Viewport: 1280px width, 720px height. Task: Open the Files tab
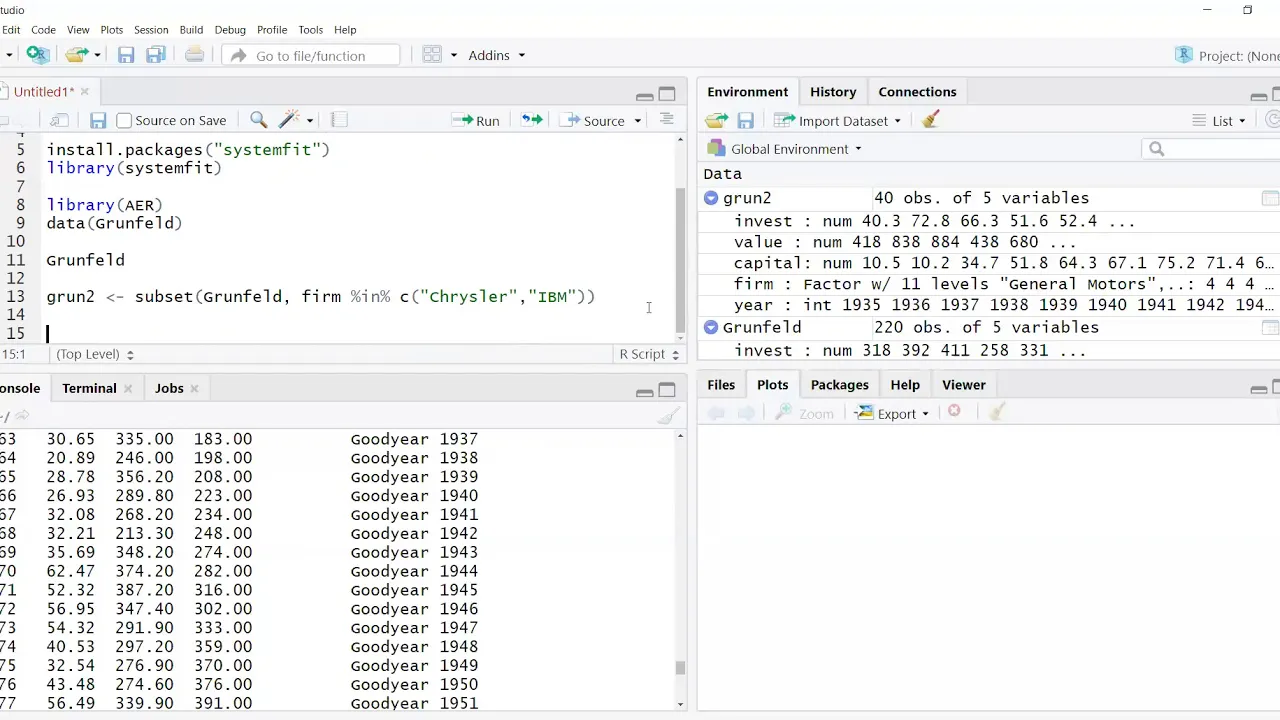[x=721, y=384]
